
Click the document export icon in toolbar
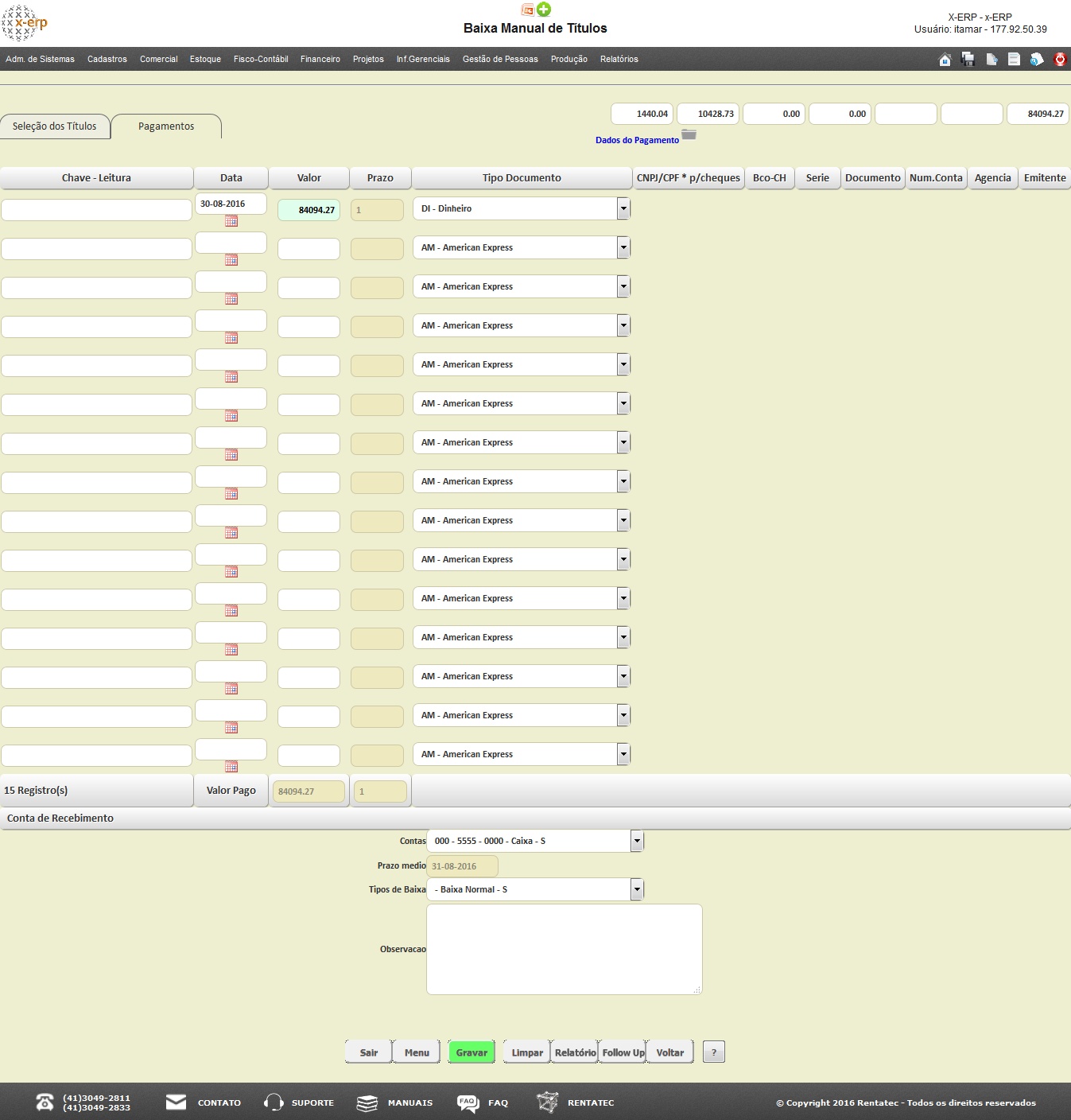[x=991, y=59]
